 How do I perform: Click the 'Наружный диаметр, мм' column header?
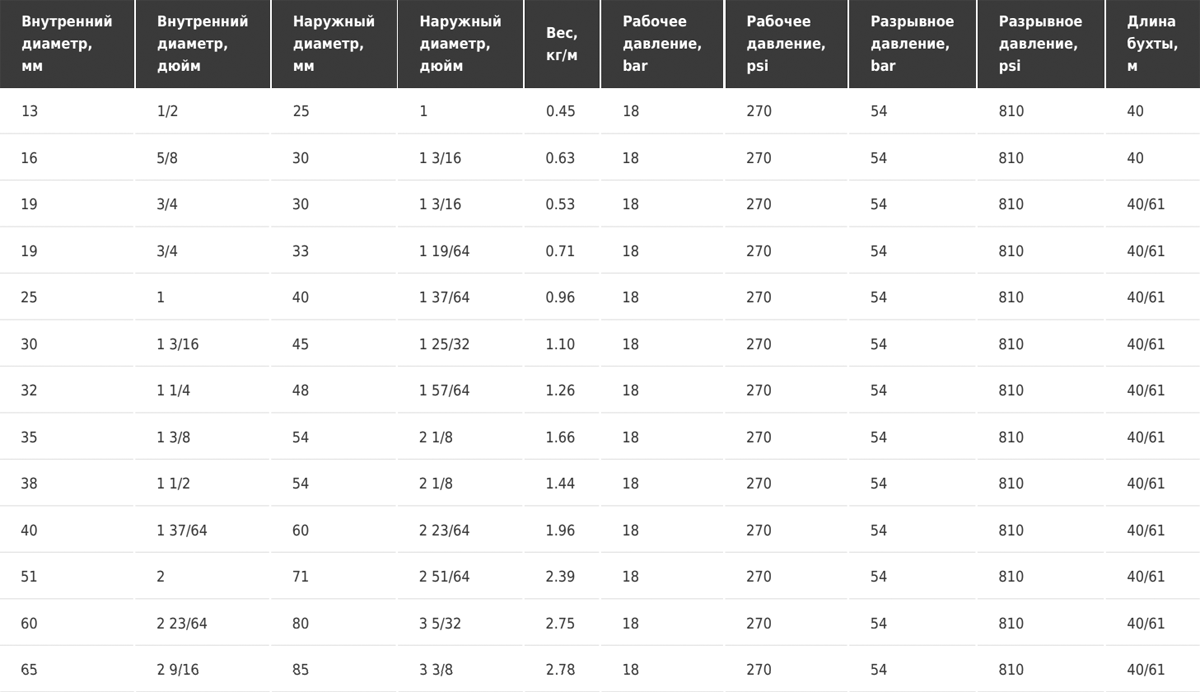(334, 44)
